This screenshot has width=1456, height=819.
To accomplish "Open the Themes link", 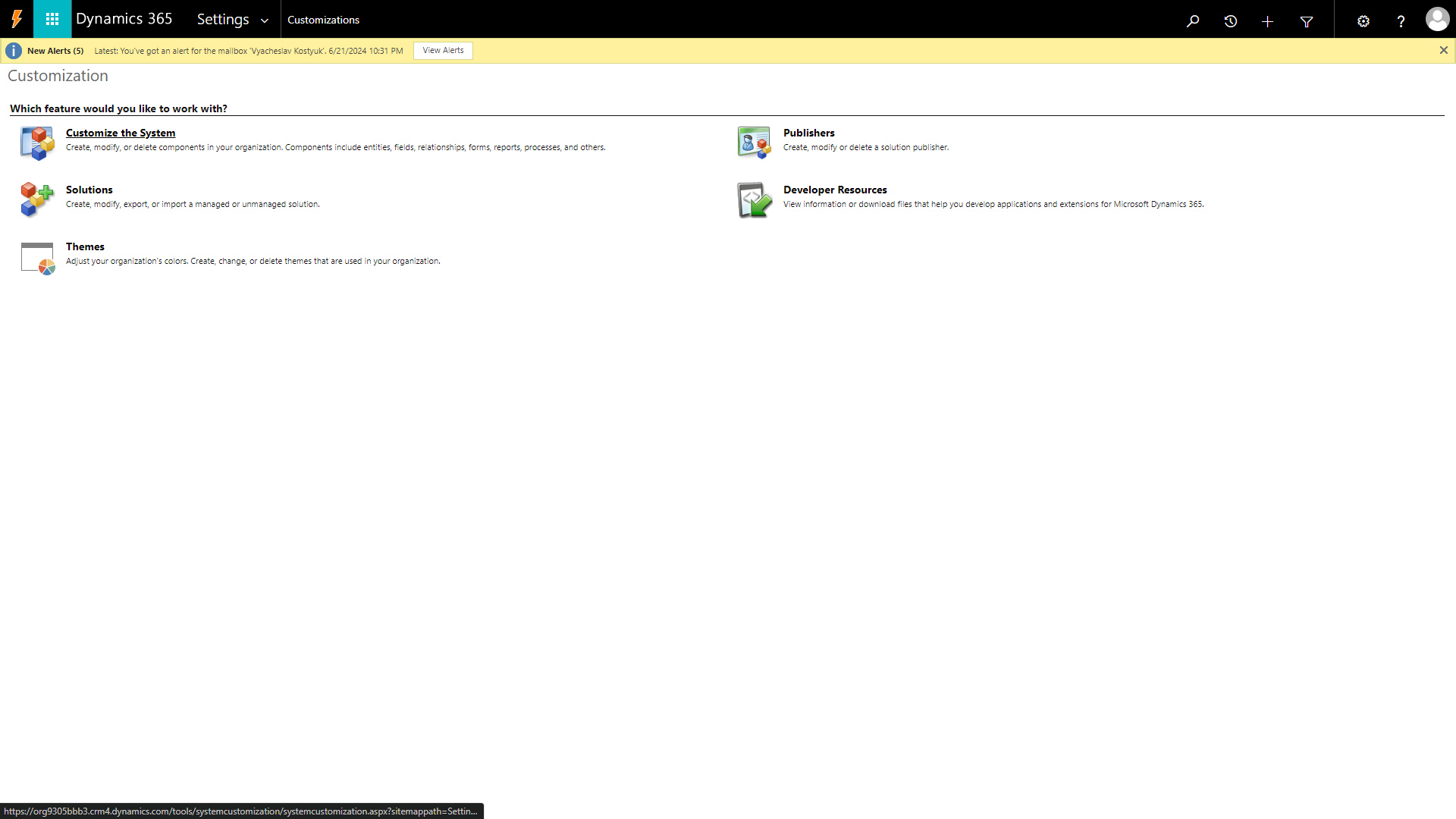I will [85, 246].
